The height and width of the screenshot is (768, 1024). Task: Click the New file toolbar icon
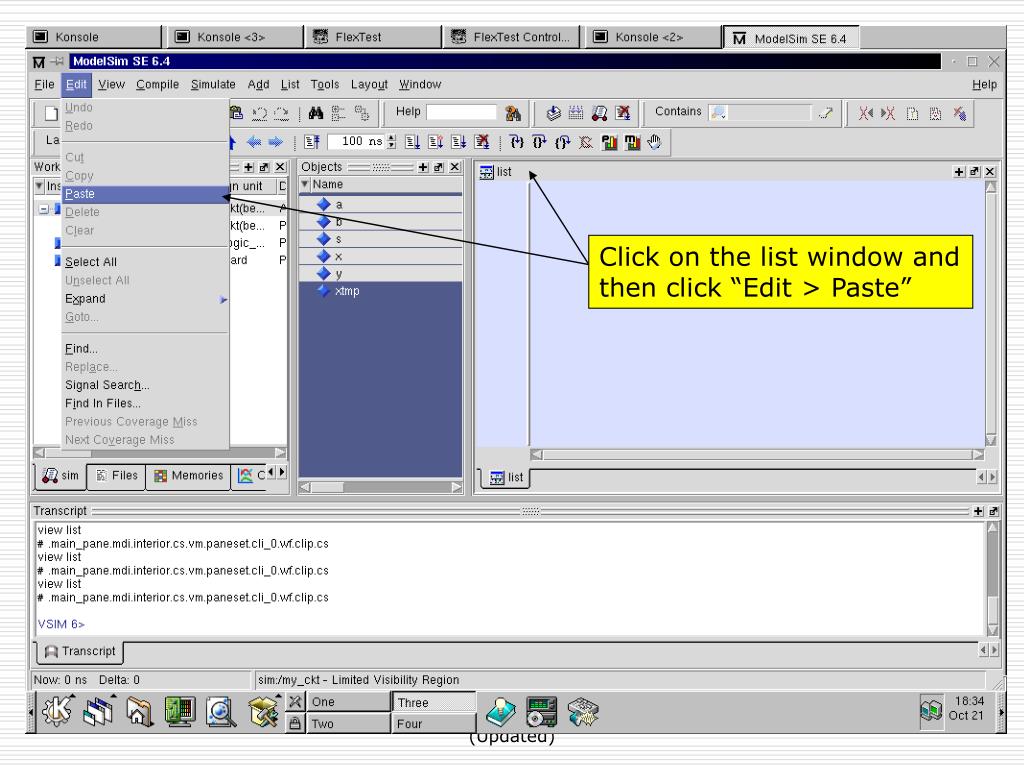click(51, 113)
